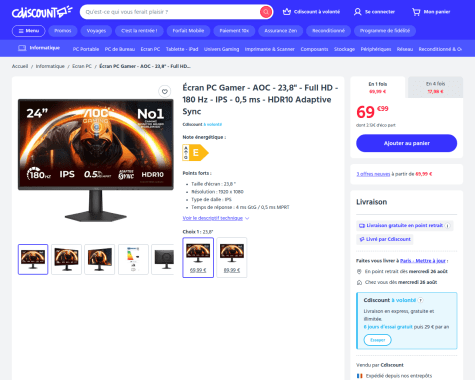Select energy label thumbnail

pos(133,259)
